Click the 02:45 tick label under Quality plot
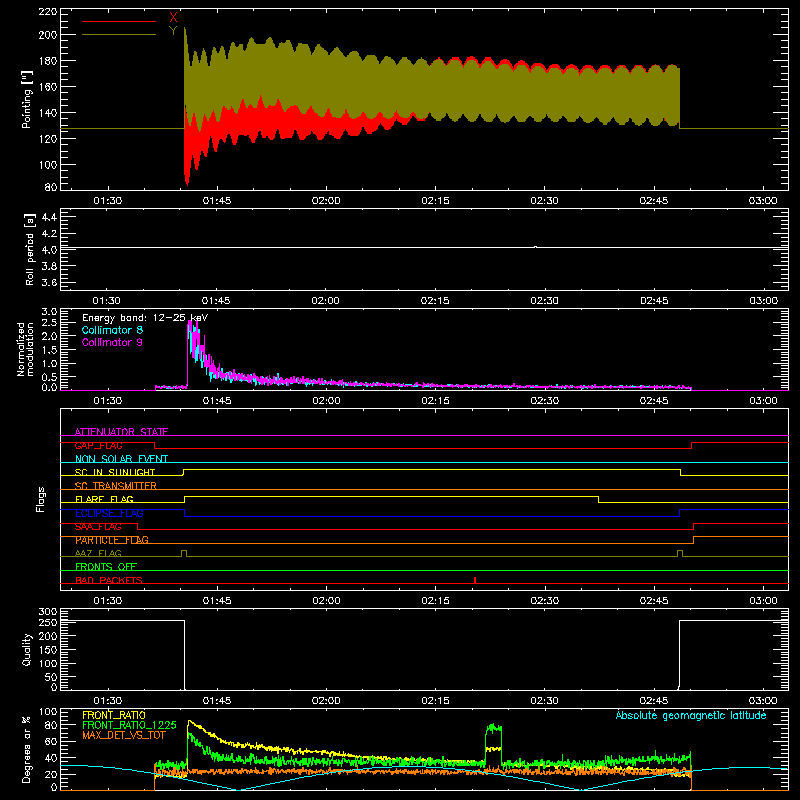Screen dimensions: 800x800 pyautogui.click(x=654, y=701)
